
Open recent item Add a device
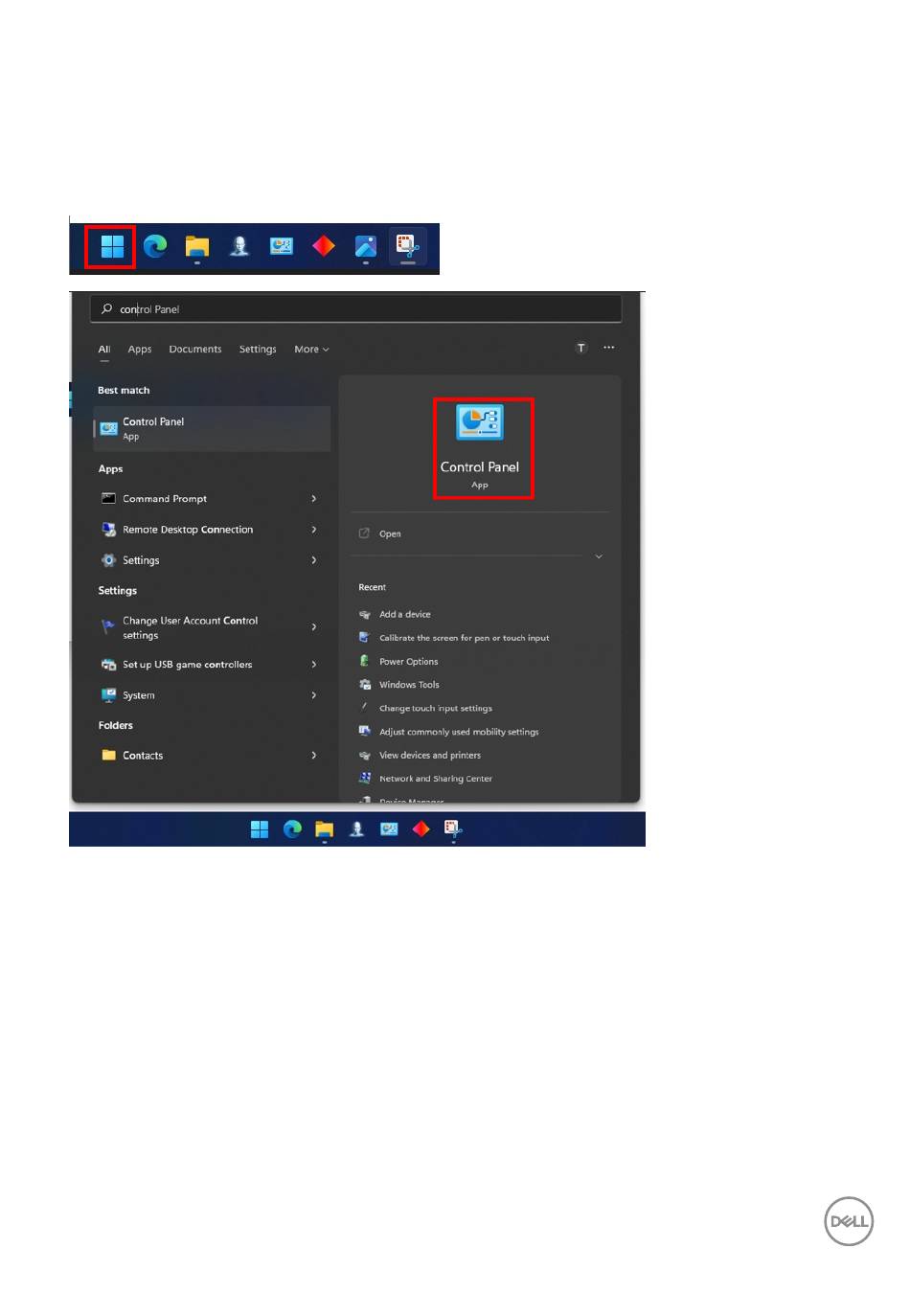point(405,615)
